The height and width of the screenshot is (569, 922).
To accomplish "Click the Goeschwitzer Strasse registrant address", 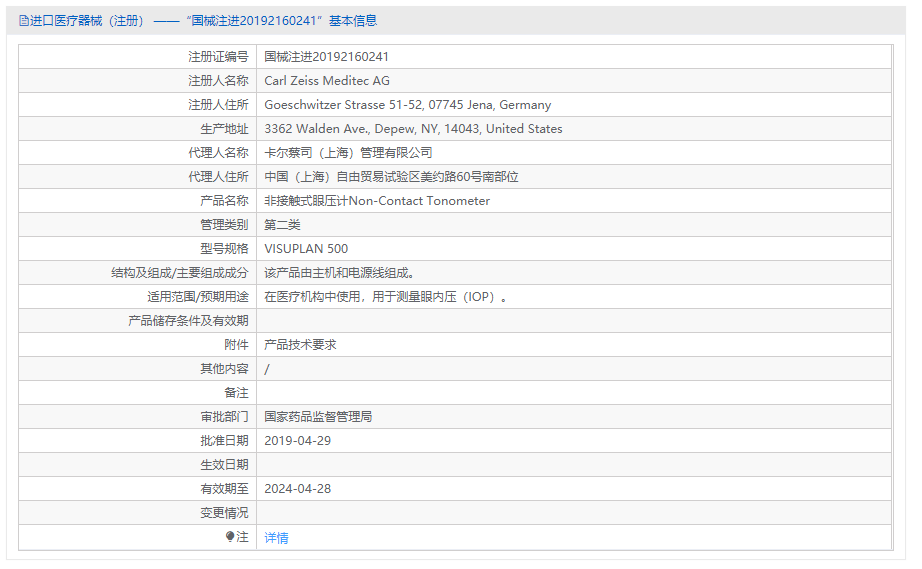I will tap(407, 105).
